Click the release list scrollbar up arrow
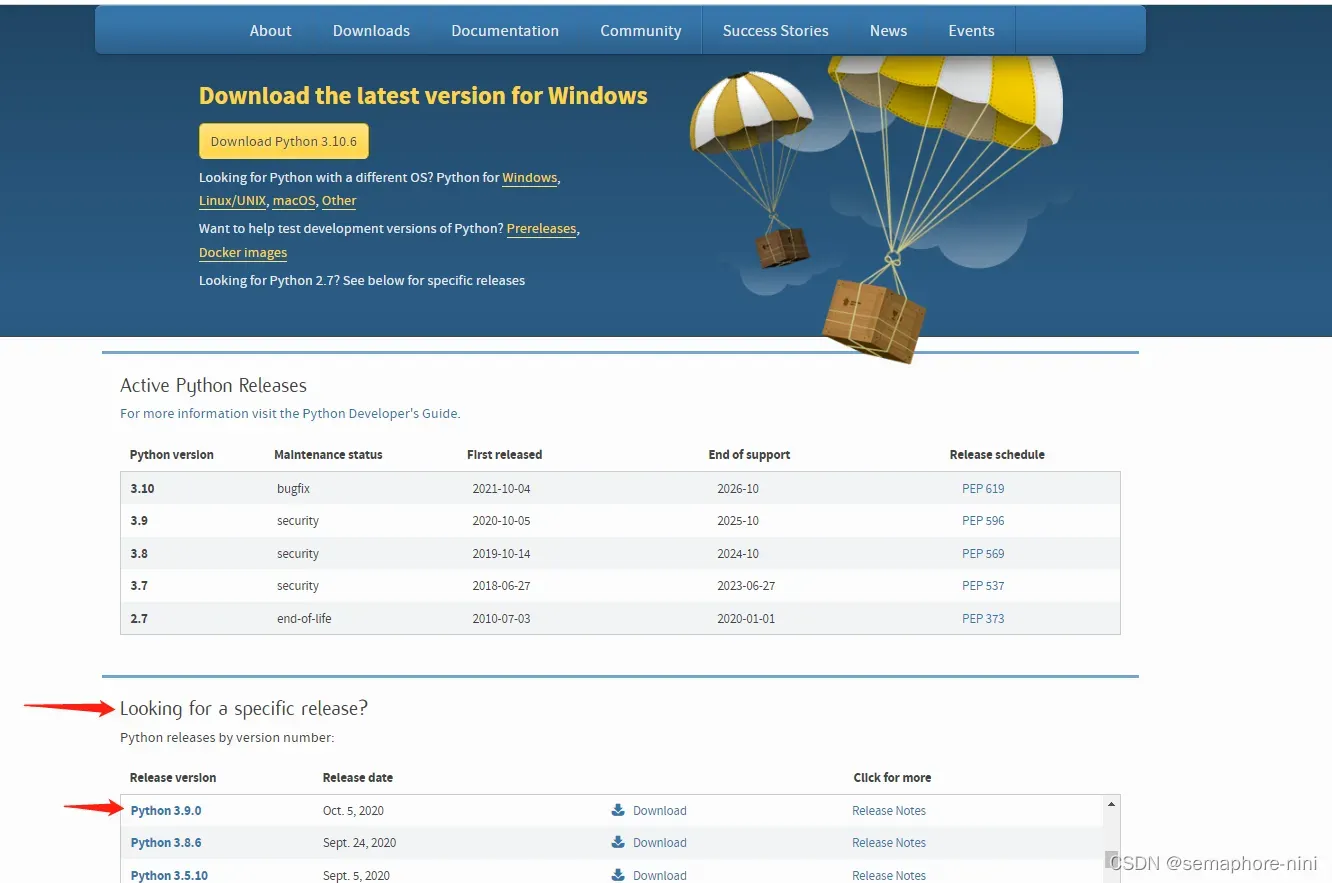Viewport: 1332px width, 883px height. (x=1111, y=805)
